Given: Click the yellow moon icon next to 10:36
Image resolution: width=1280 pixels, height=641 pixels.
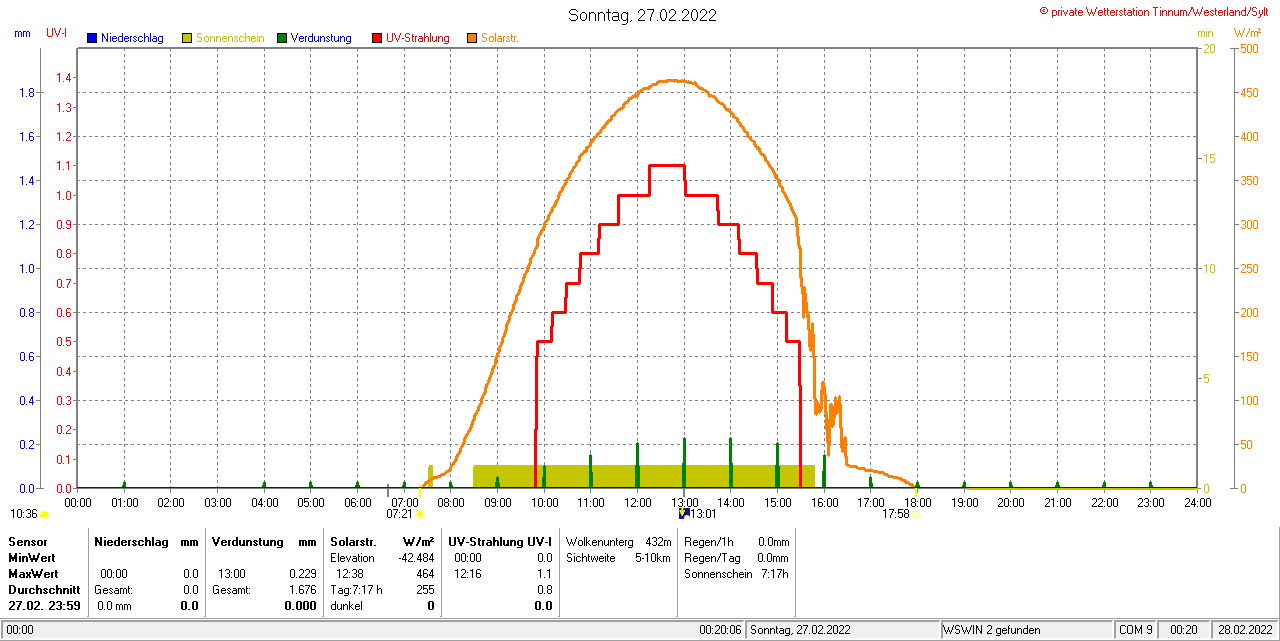Looking at the screenshot, I should [44, 514].
